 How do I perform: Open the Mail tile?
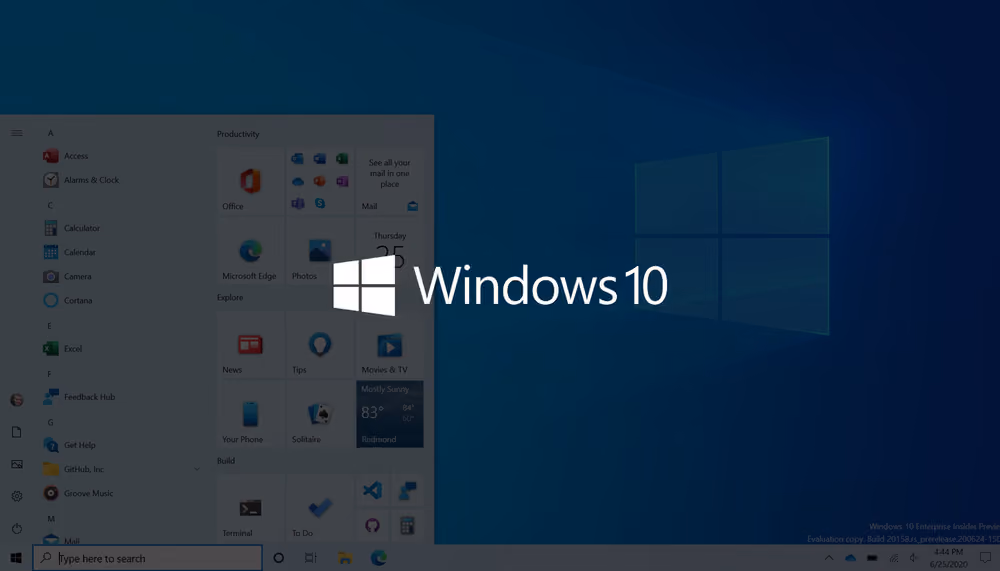click(390, 181)
